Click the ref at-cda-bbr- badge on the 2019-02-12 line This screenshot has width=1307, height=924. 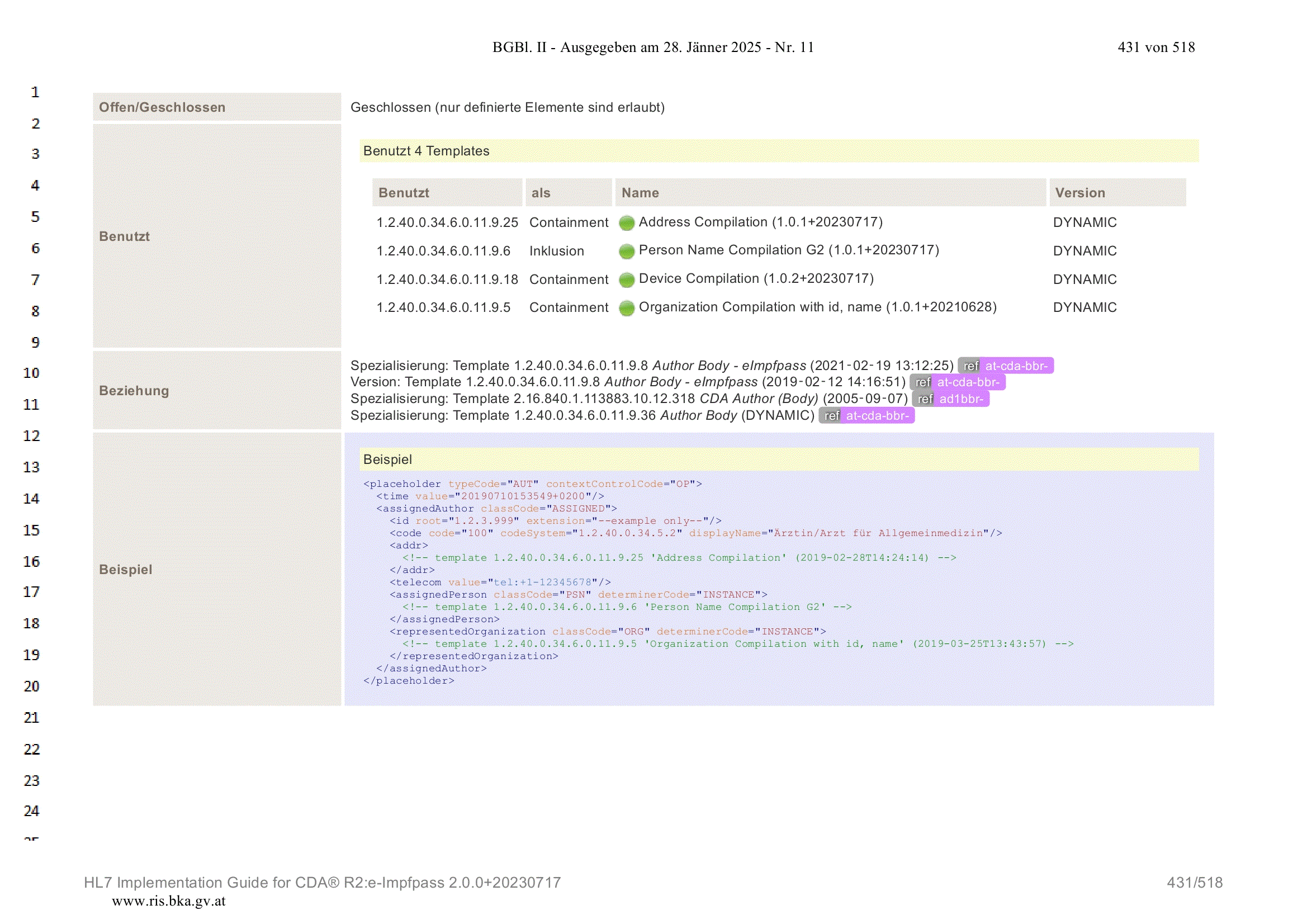pos(958,382)
